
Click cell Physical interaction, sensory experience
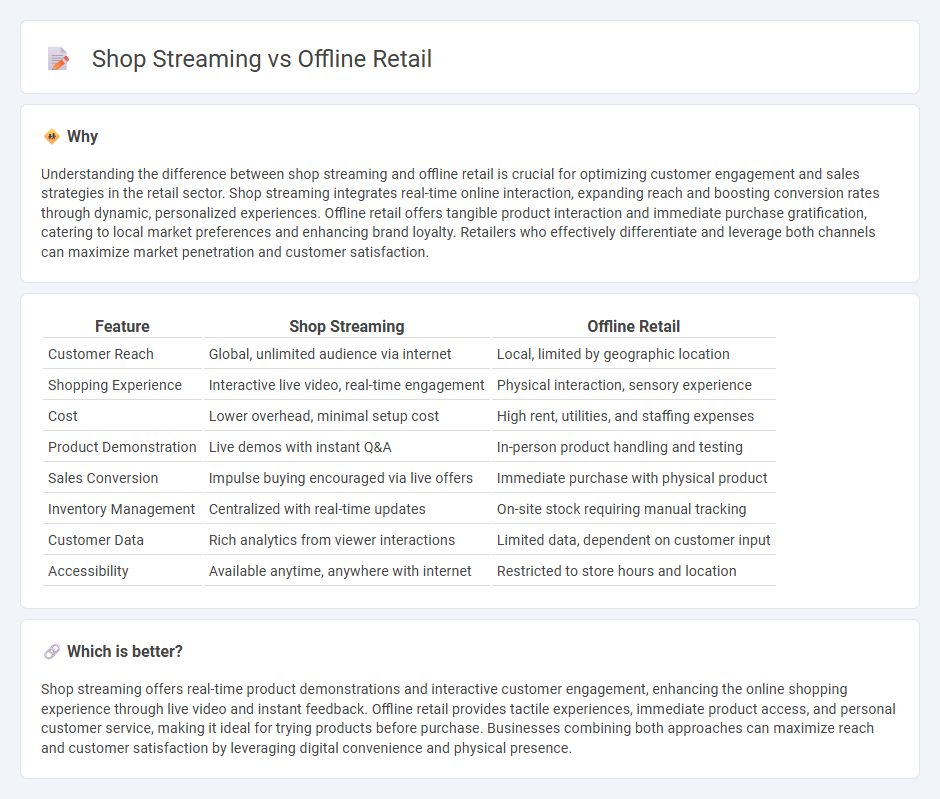634,385
